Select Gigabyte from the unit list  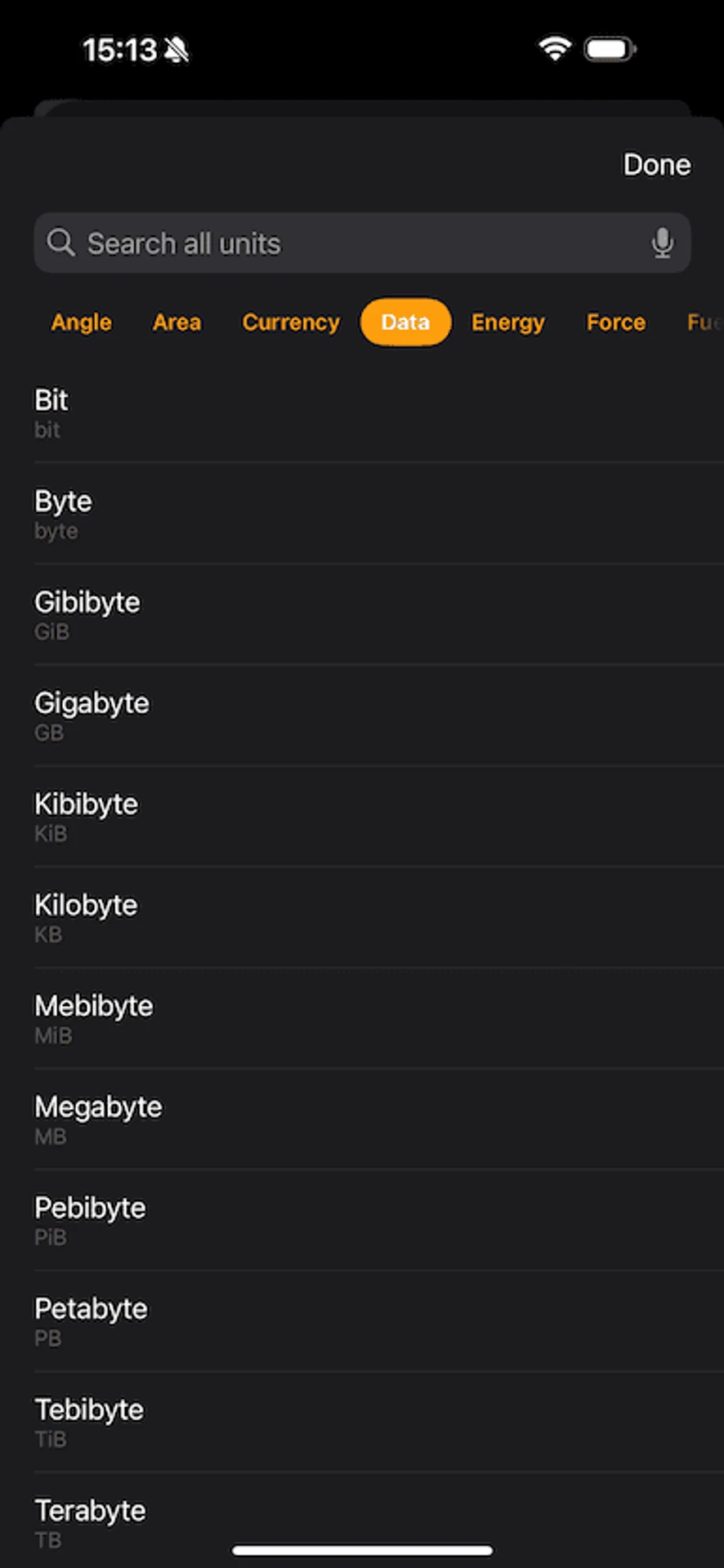coord(379,716)
